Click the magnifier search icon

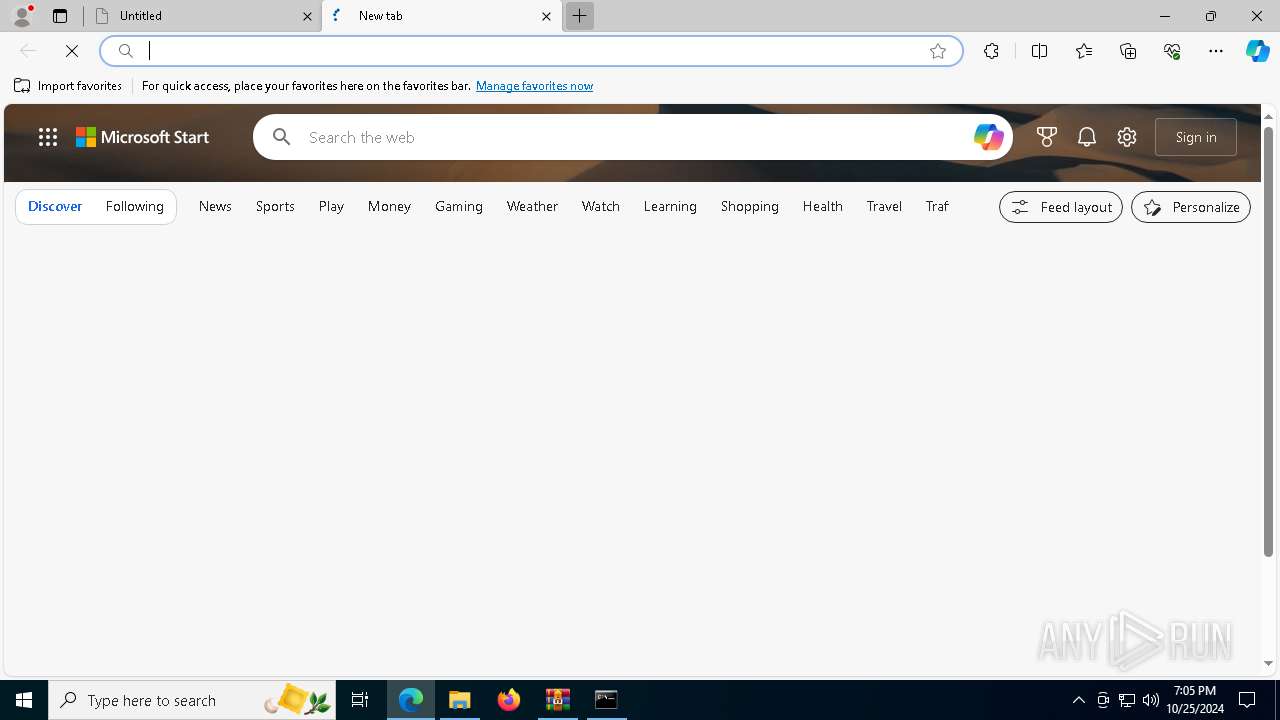281,137
